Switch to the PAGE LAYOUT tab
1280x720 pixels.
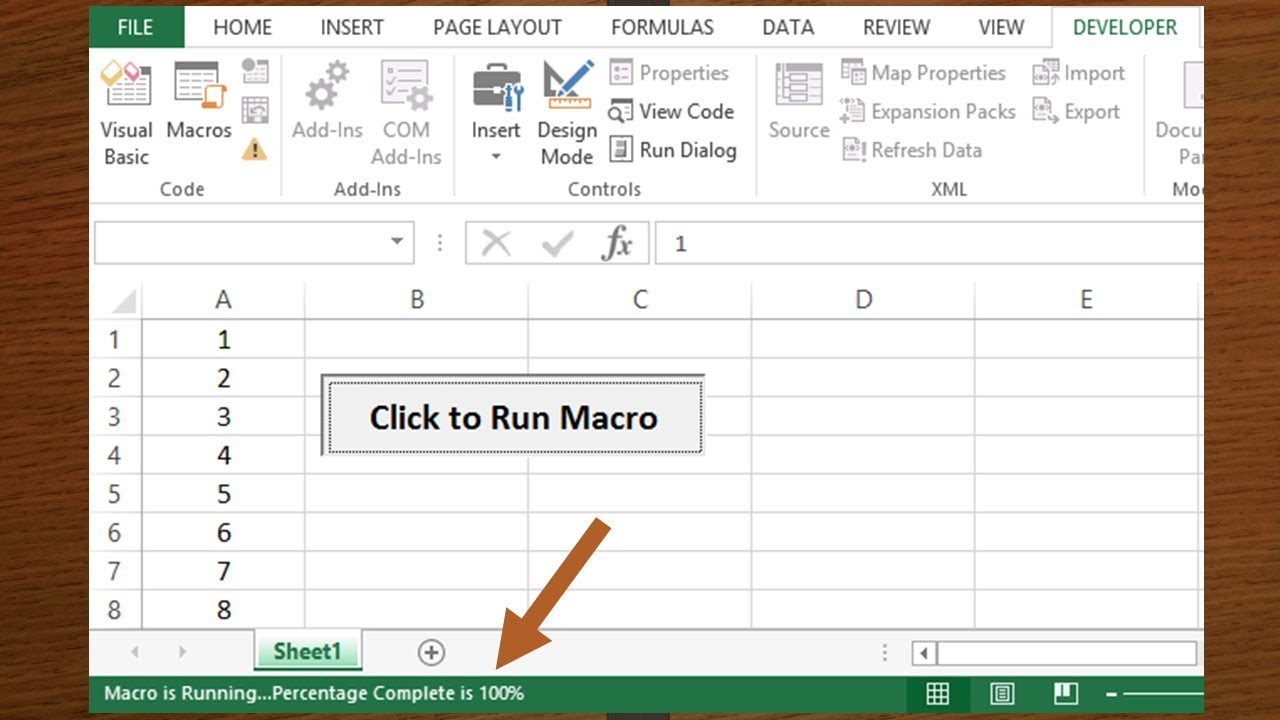(497, 27)
